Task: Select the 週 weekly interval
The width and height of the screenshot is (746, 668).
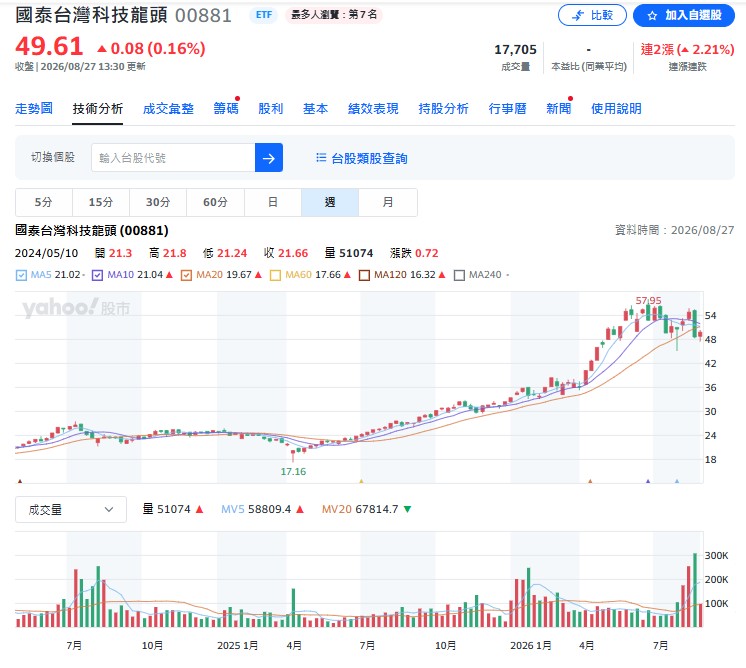Action: coord(330,202)
